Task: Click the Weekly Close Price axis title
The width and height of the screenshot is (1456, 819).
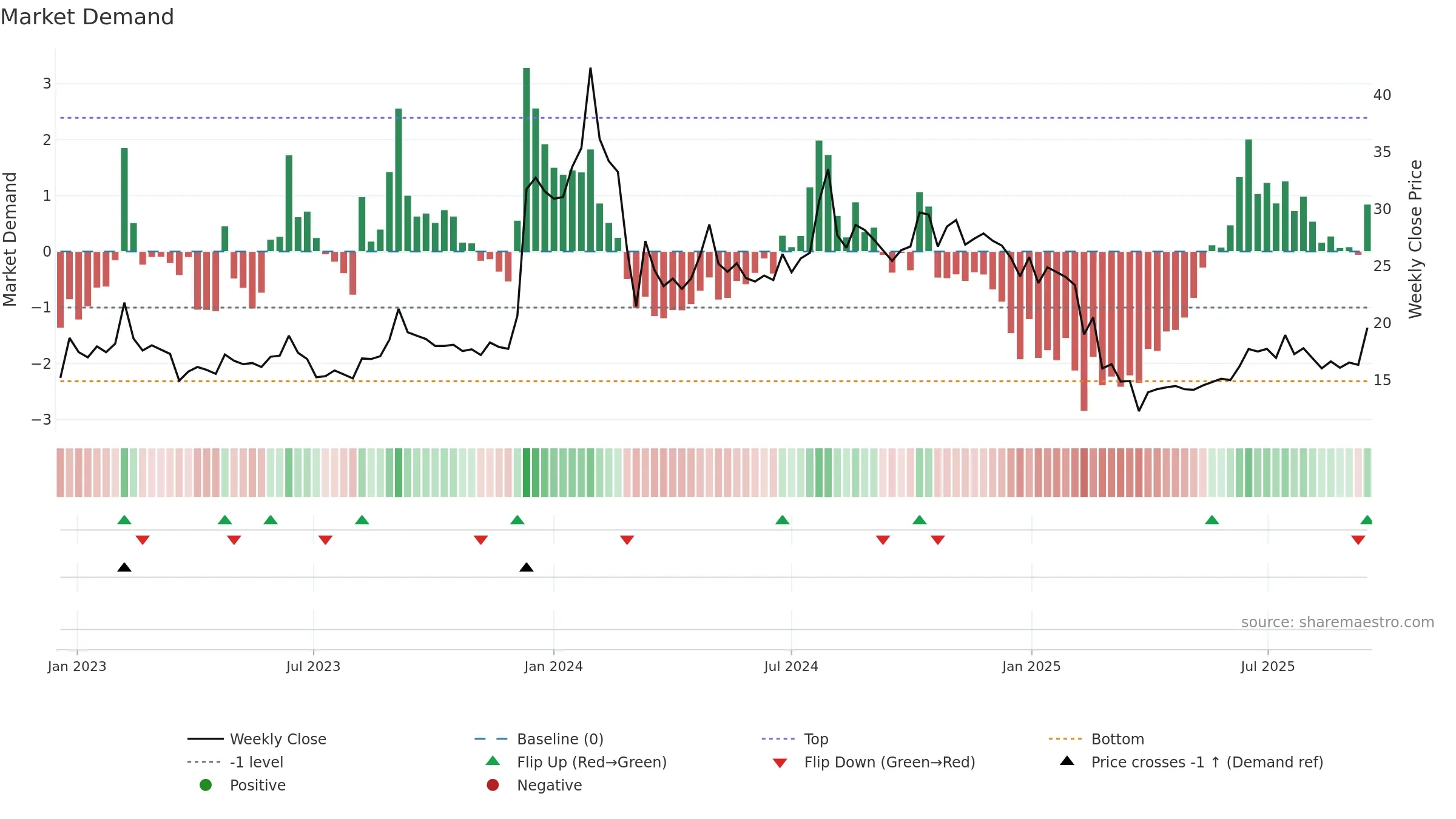Action: 1415,239
